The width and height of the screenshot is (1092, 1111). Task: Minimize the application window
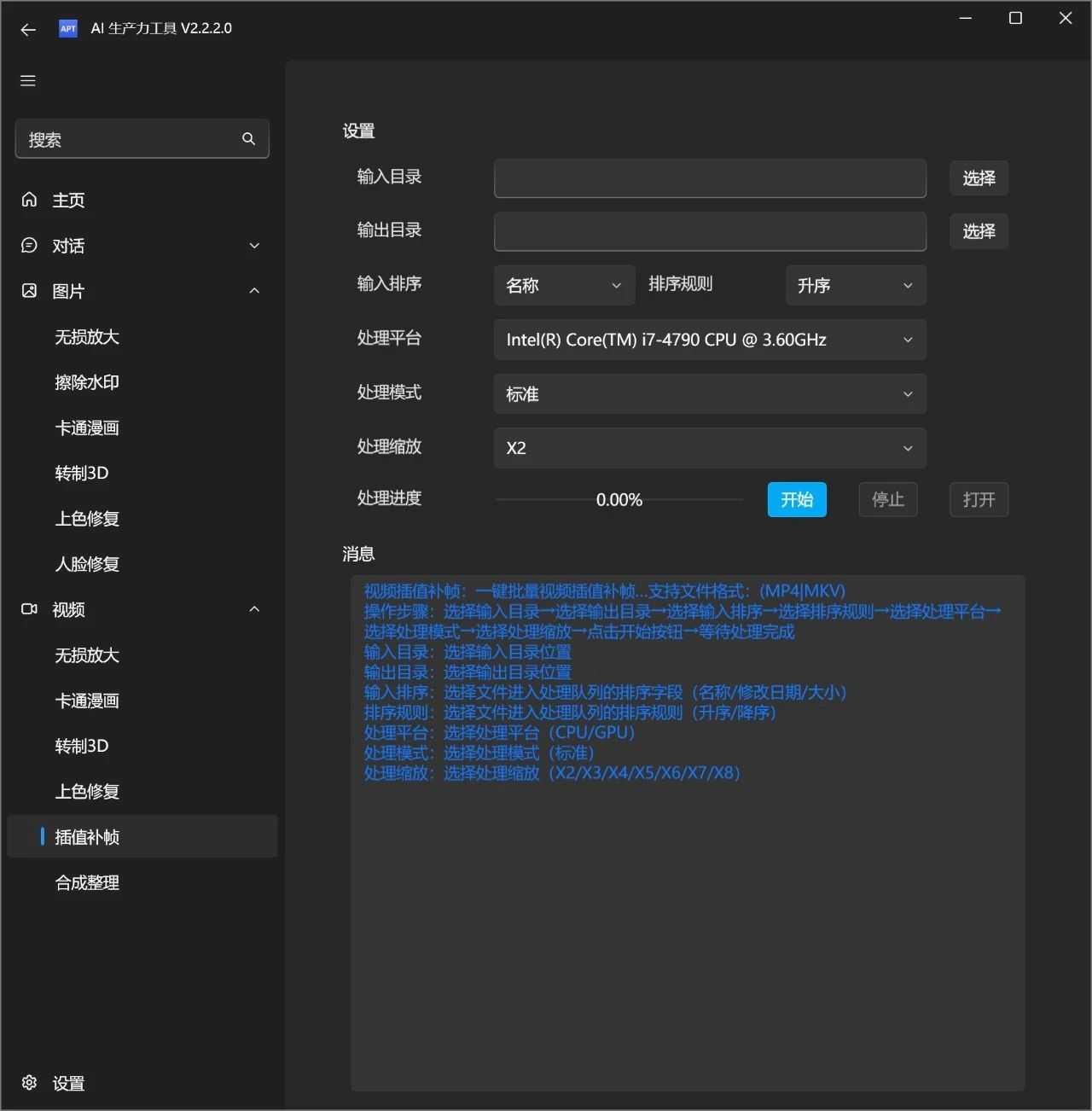coord(966,18)
